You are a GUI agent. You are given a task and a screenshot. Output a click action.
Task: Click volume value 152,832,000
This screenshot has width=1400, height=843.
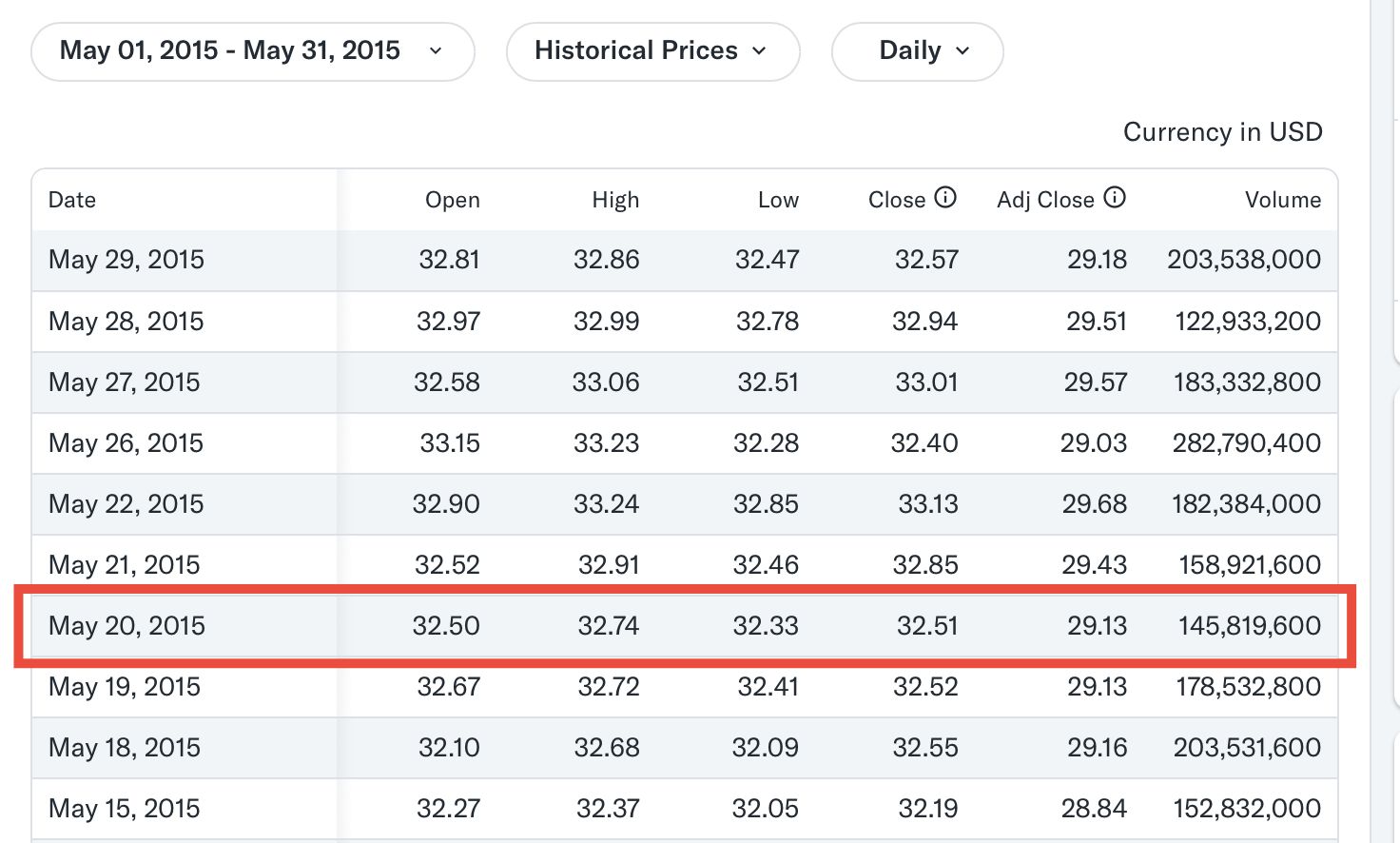[1247, 809]
